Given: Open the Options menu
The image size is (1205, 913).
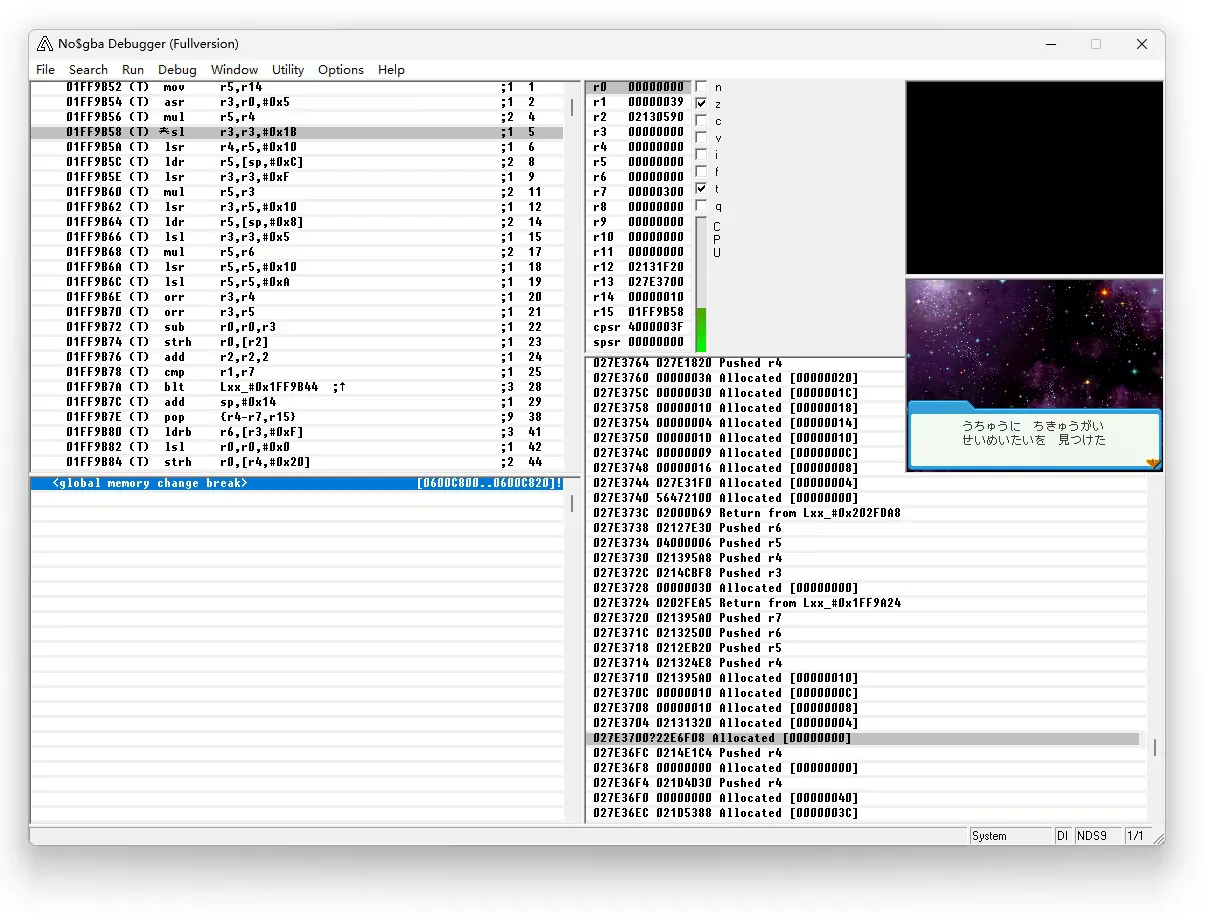Looking at the screenshot, I should [340, 70].
